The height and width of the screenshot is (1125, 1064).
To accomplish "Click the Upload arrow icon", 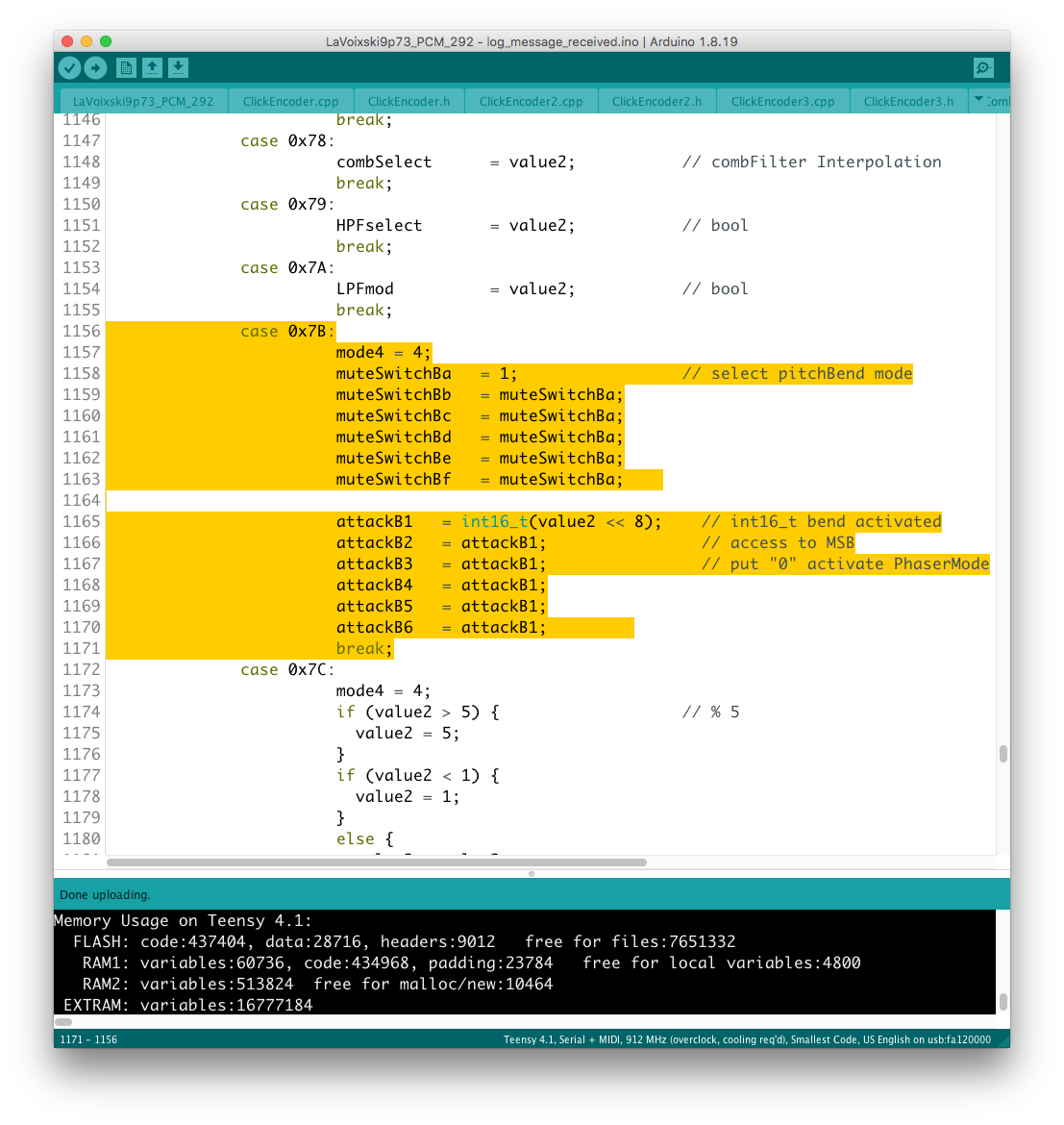I will pyautogui.click(x=95, y=67).
